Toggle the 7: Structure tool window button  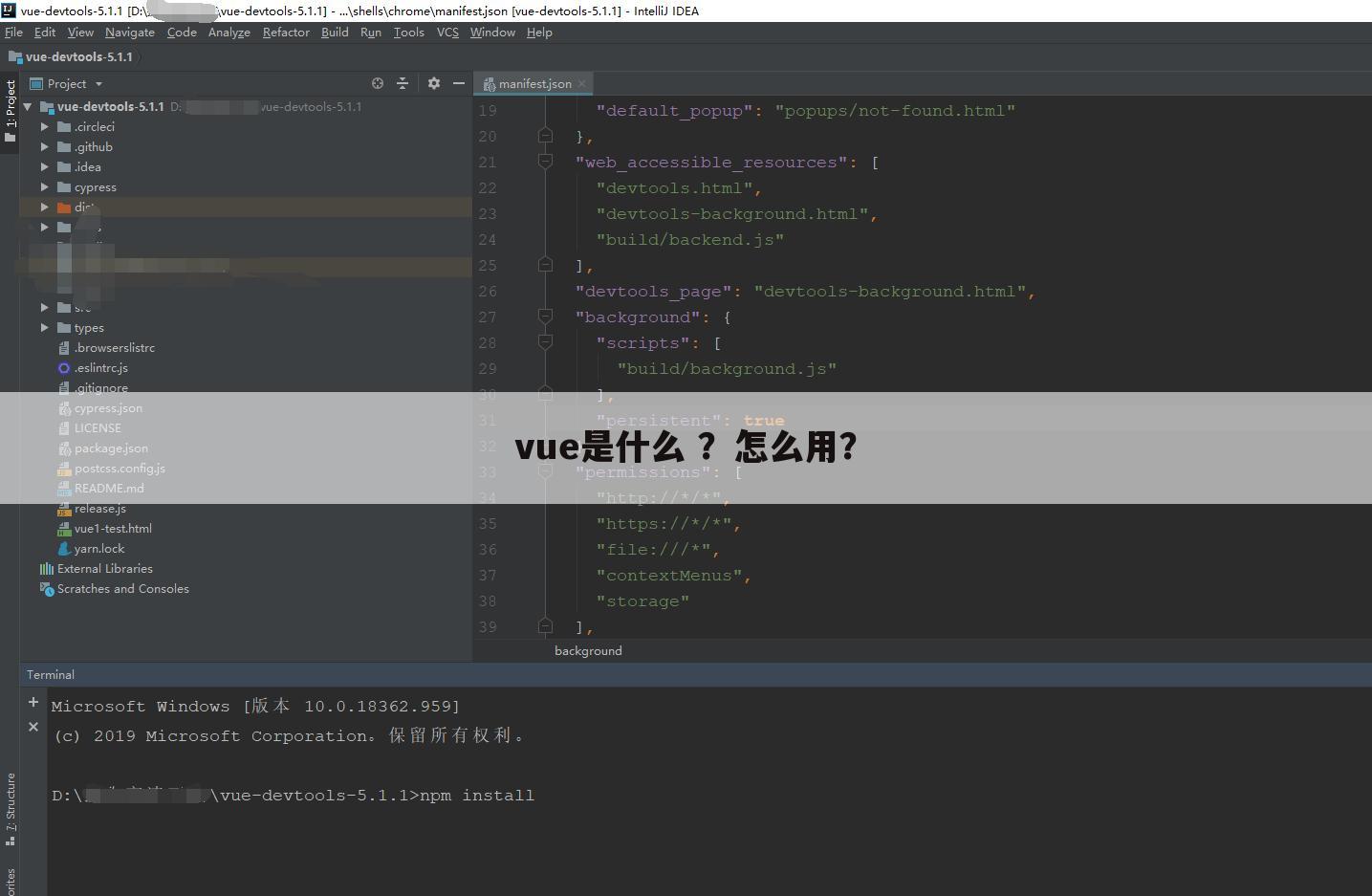[x=10, y=809]
